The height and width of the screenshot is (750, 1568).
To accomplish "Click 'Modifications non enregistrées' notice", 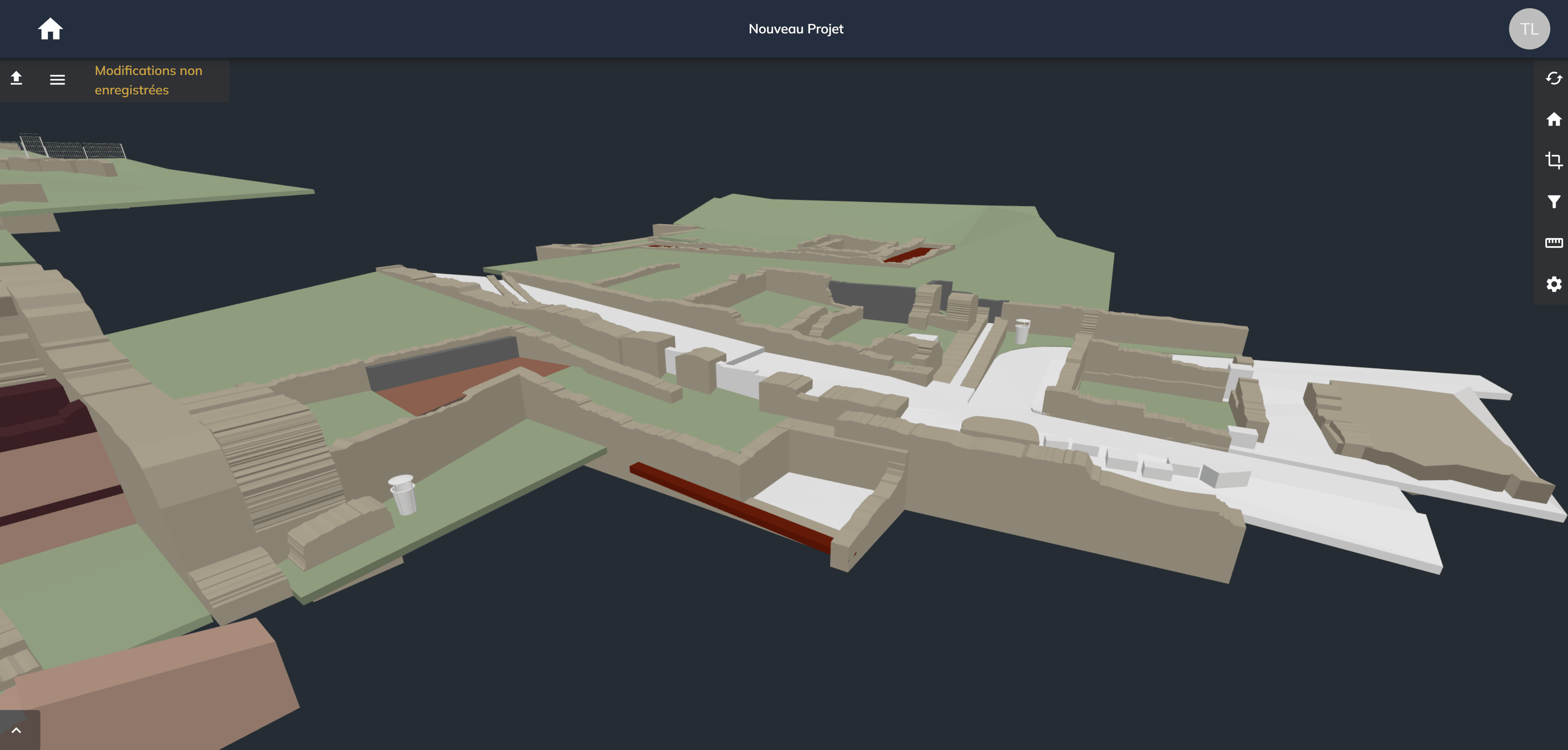I will pyautogui.click(x=148, y=80).
